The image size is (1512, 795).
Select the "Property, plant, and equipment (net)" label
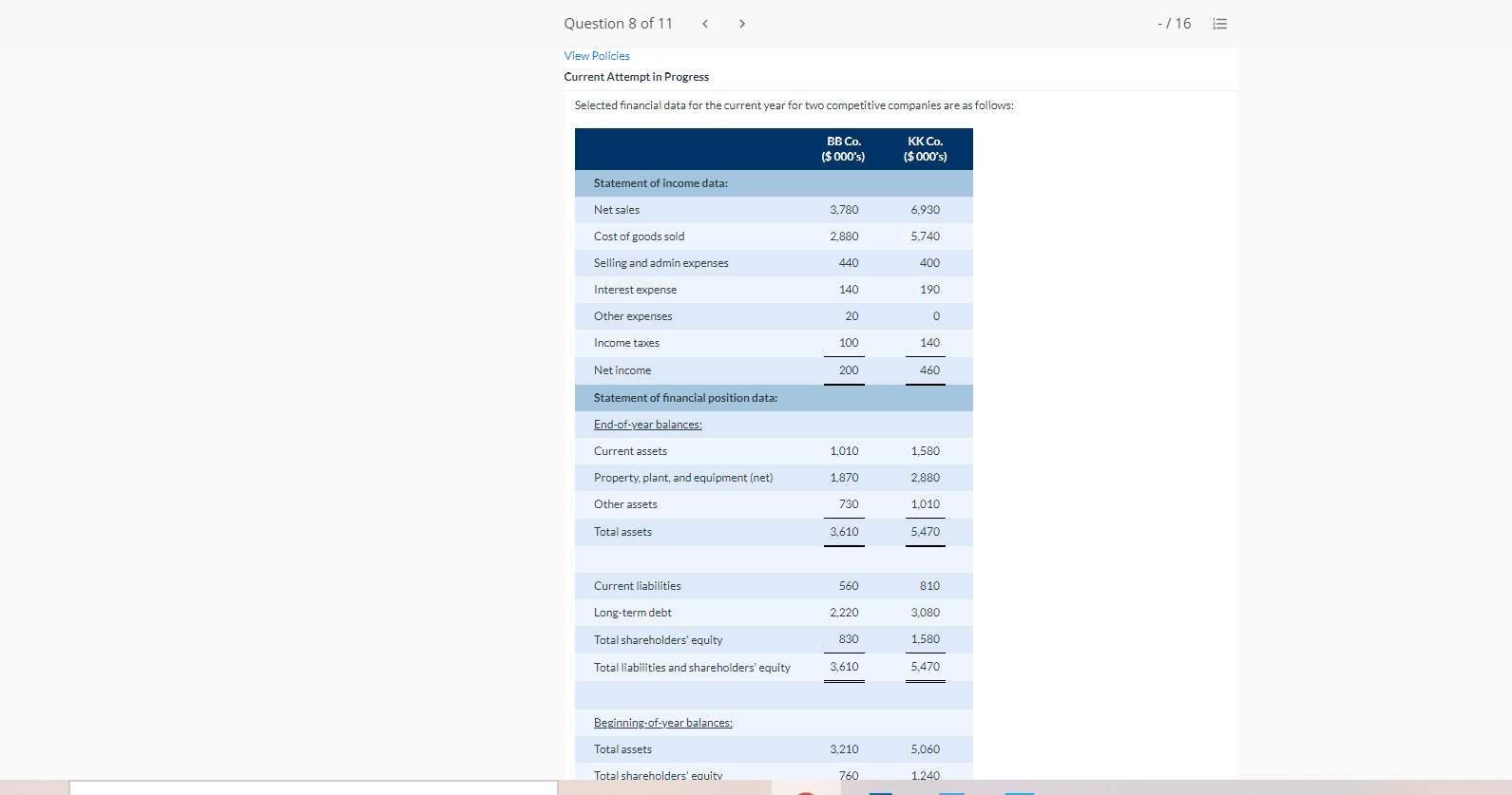point(683,478)
